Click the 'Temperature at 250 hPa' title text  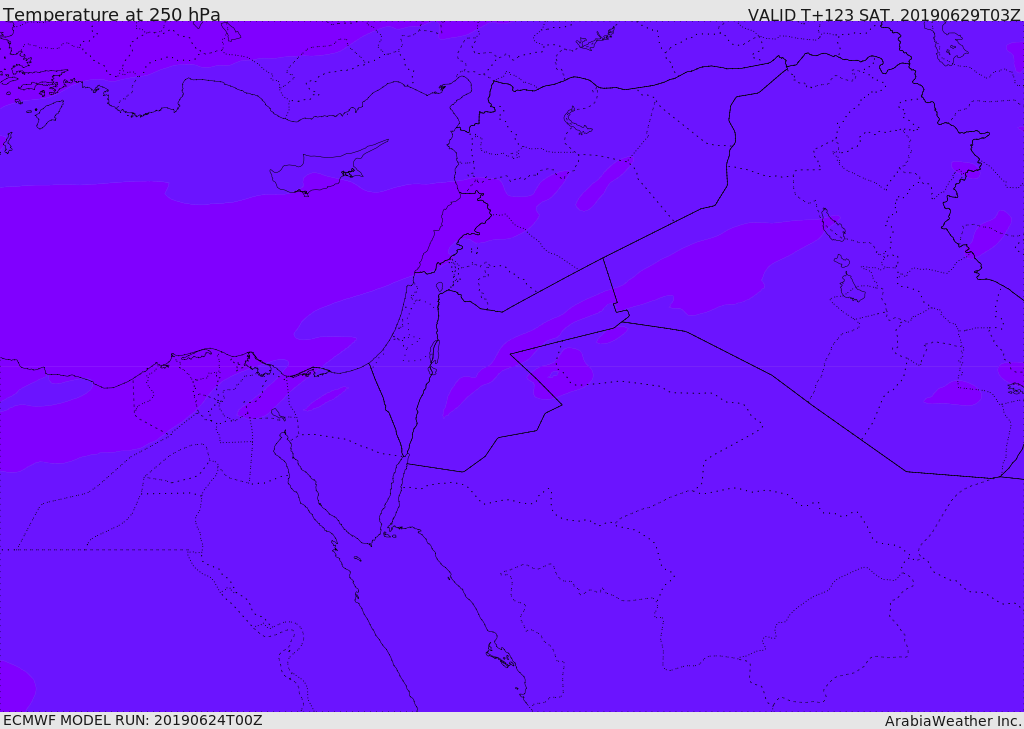click(112, 14)
